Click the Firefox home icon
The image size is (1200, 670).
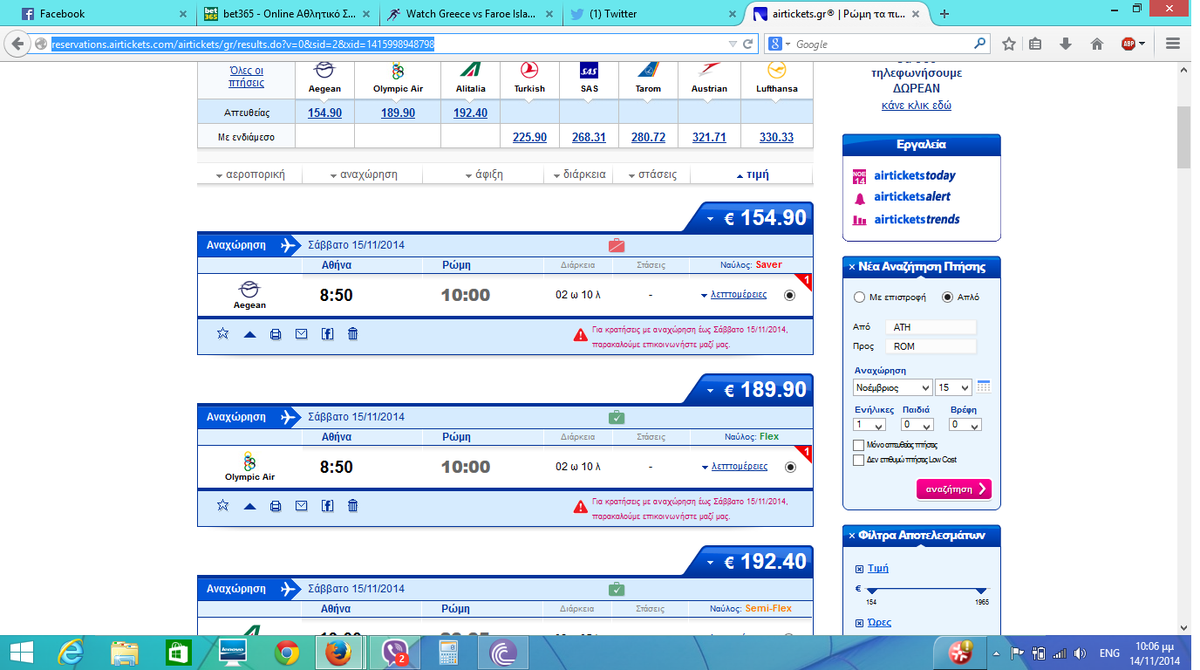click(x=1097, y=44)
